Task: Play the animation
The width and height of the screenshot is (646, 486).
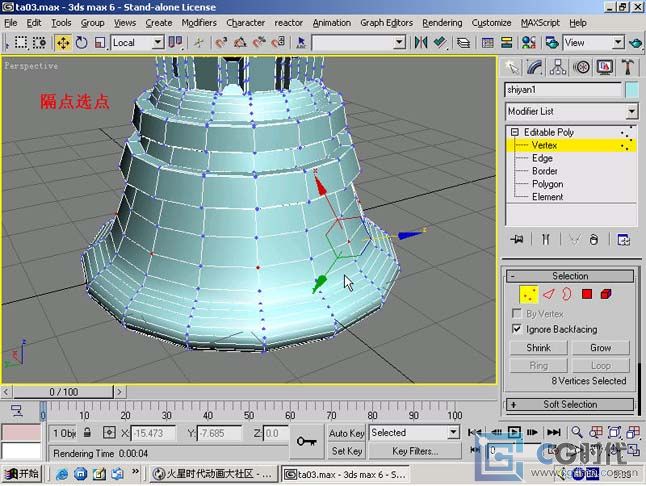Action: [x=514, y=432]
